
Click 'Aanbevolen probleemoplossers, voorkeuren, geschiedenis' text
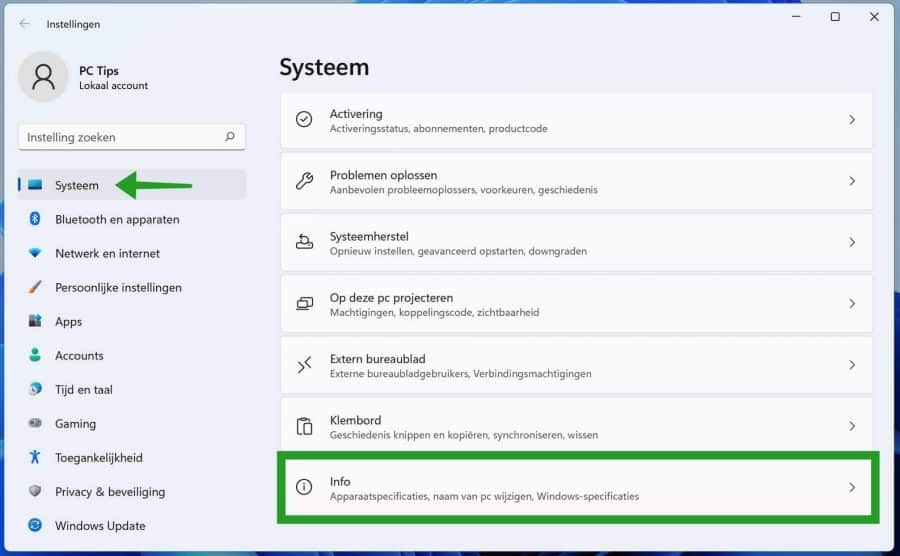point(464,190)
